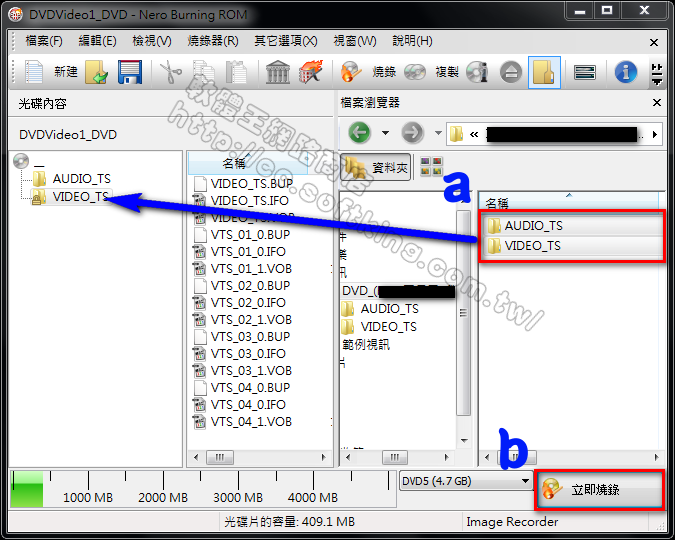This screenshot has height=540, width=675.
Task: Toggle the Folders (資料夾) view button
Action: [375, 168]
